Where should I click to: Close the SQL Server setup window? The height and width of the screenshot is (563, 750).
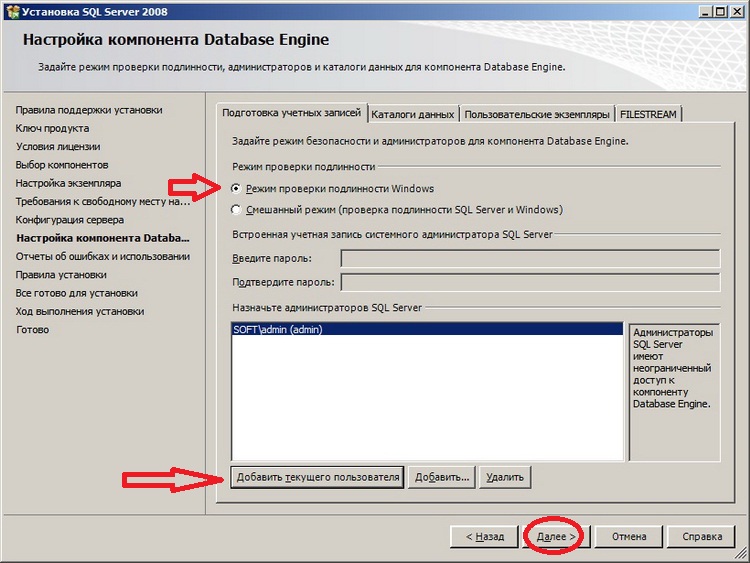point(737,11)
